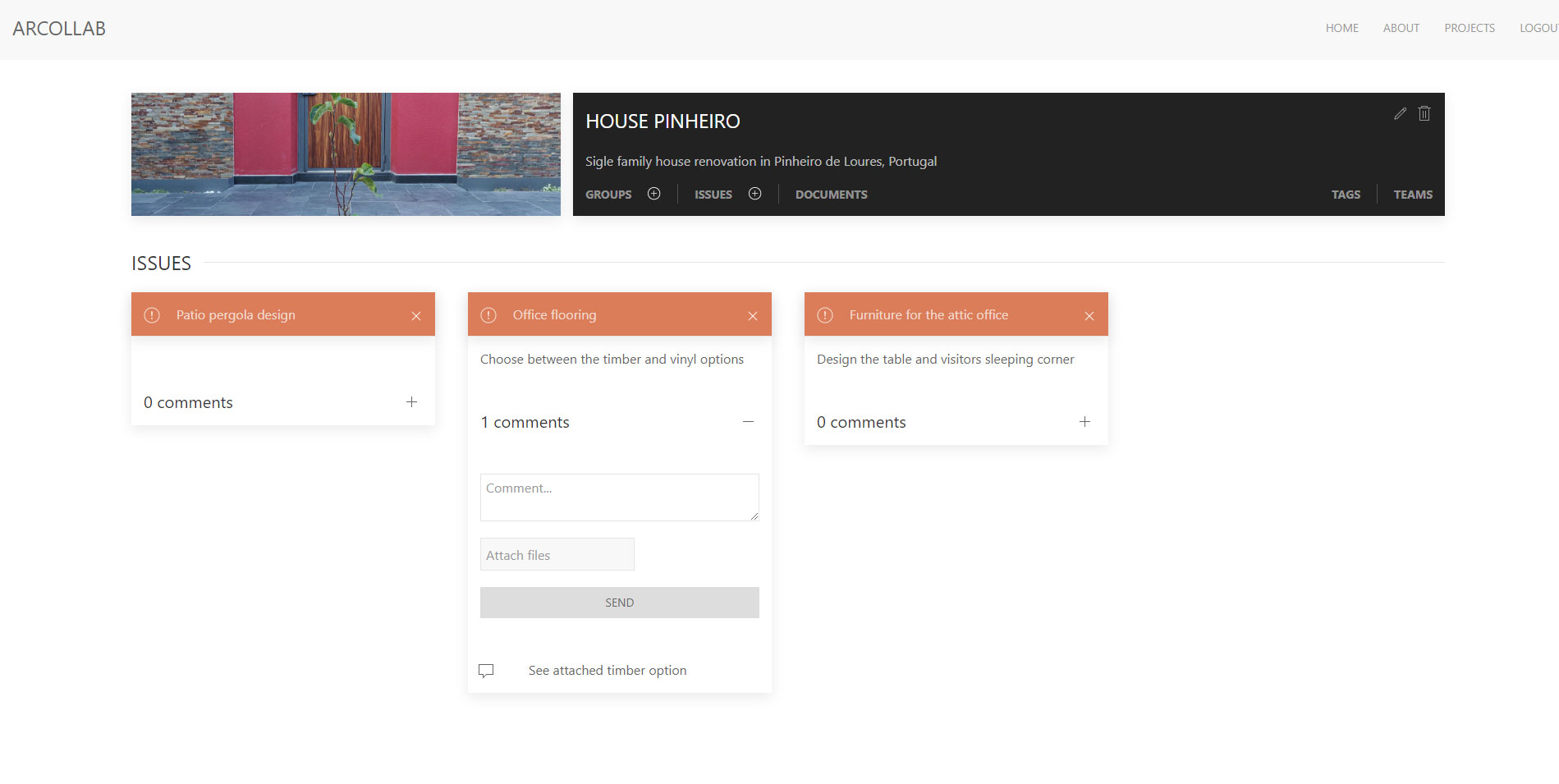Image resolution: width=1559 pixels, height=784 pixels.
Task: Click alert icon on Office flooring card
Action: (x=488, y=315)
